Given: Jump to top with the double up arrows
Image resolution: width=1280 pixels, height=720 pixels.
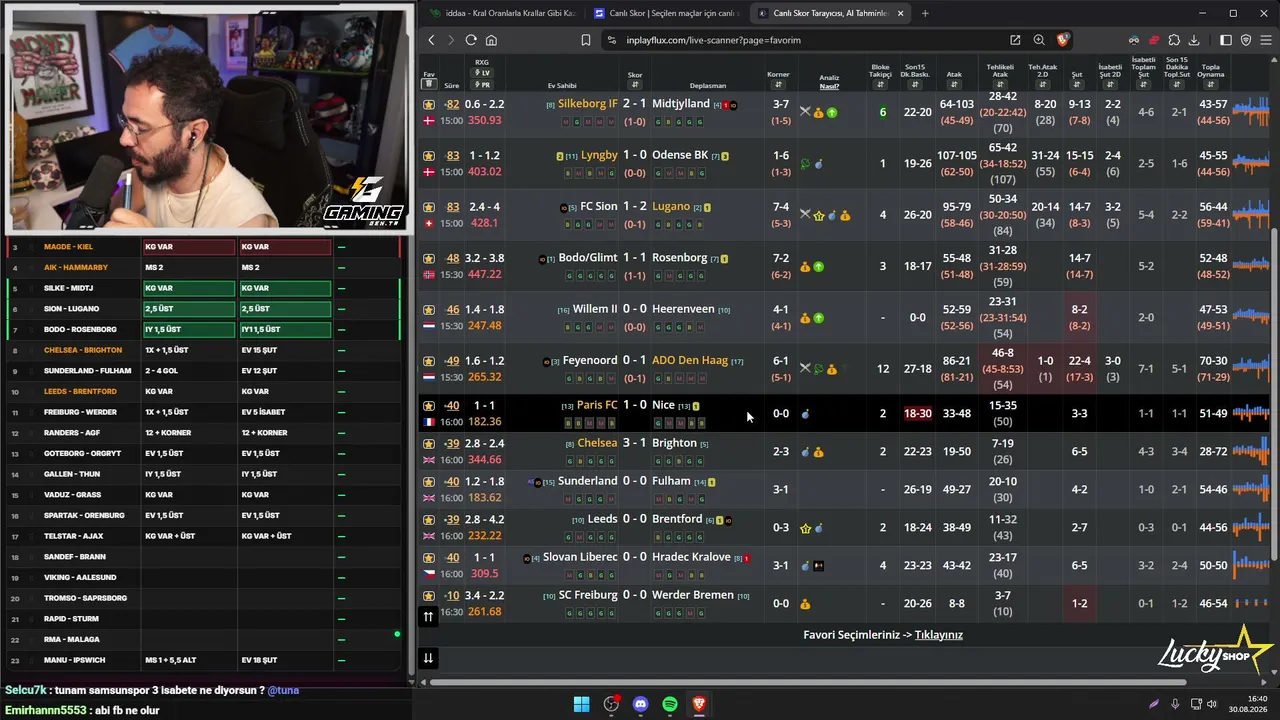Looking at the screenshot, I should point(428,617).
